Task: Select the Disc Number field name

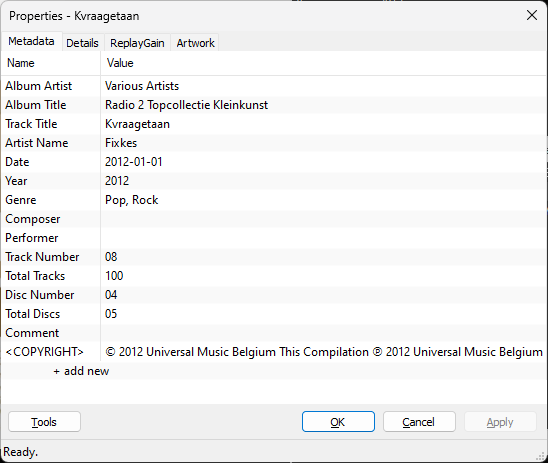Action: click(40, 295)
